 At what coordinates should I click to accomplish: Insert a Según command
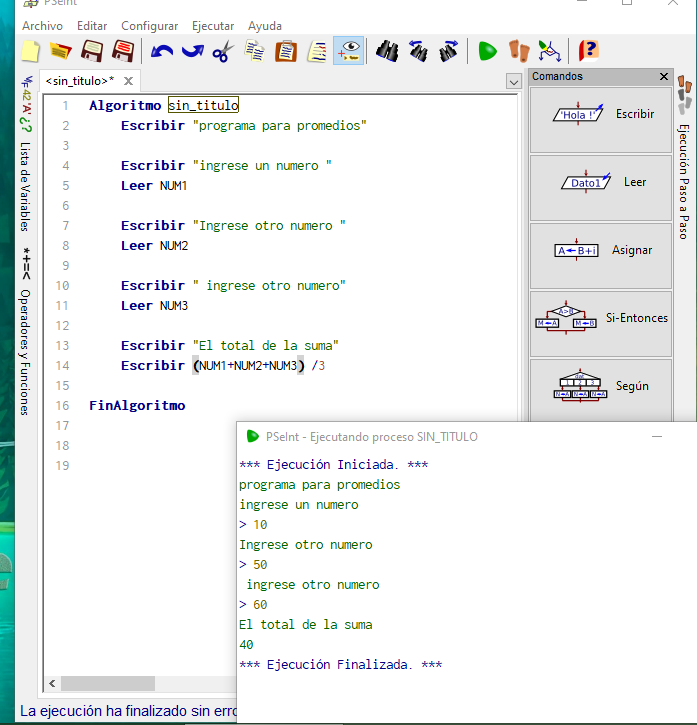tap(601, 390)
